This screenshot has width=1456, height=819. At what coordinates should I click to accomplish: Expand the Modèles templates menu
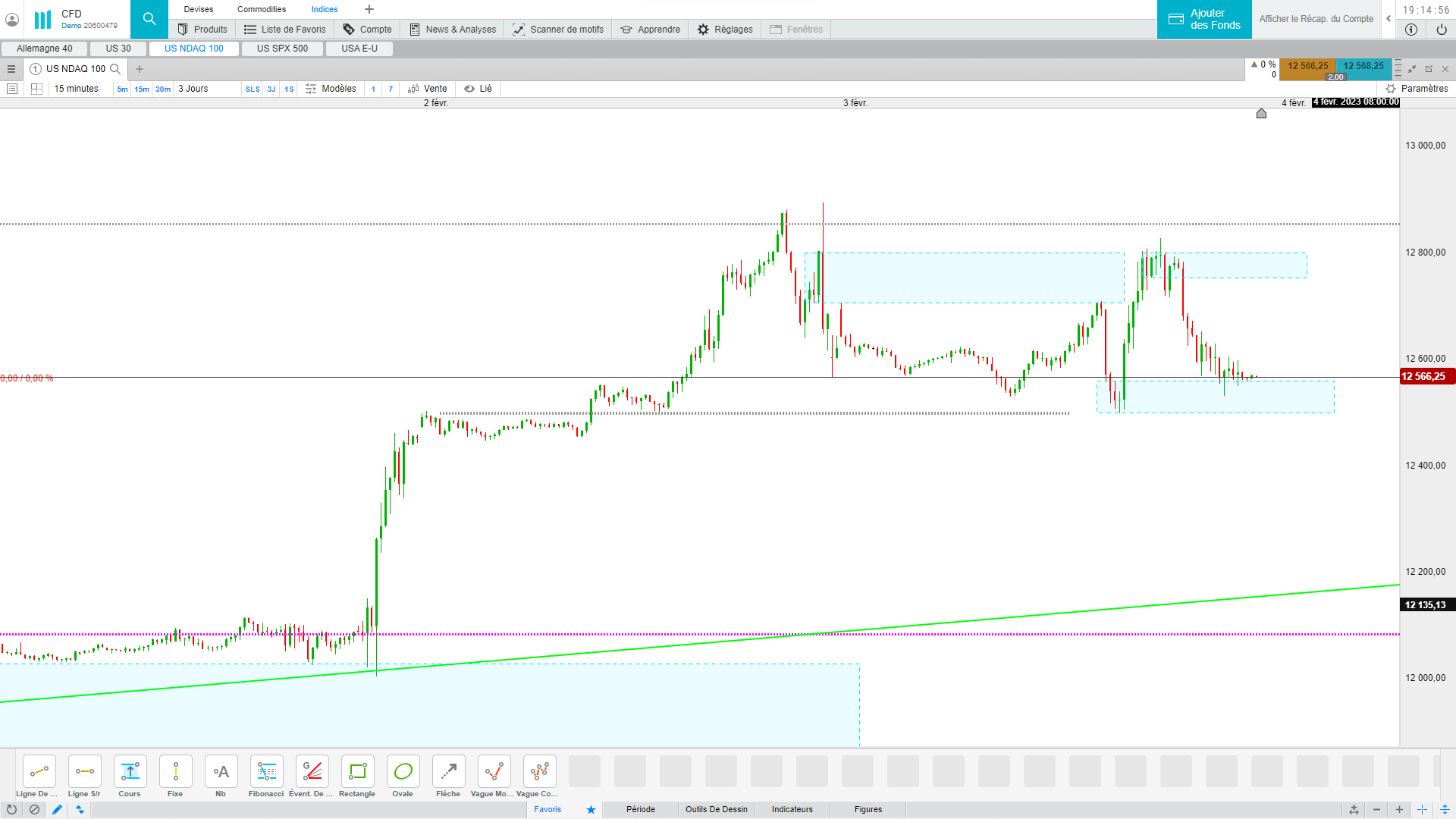tap(331, 89)
